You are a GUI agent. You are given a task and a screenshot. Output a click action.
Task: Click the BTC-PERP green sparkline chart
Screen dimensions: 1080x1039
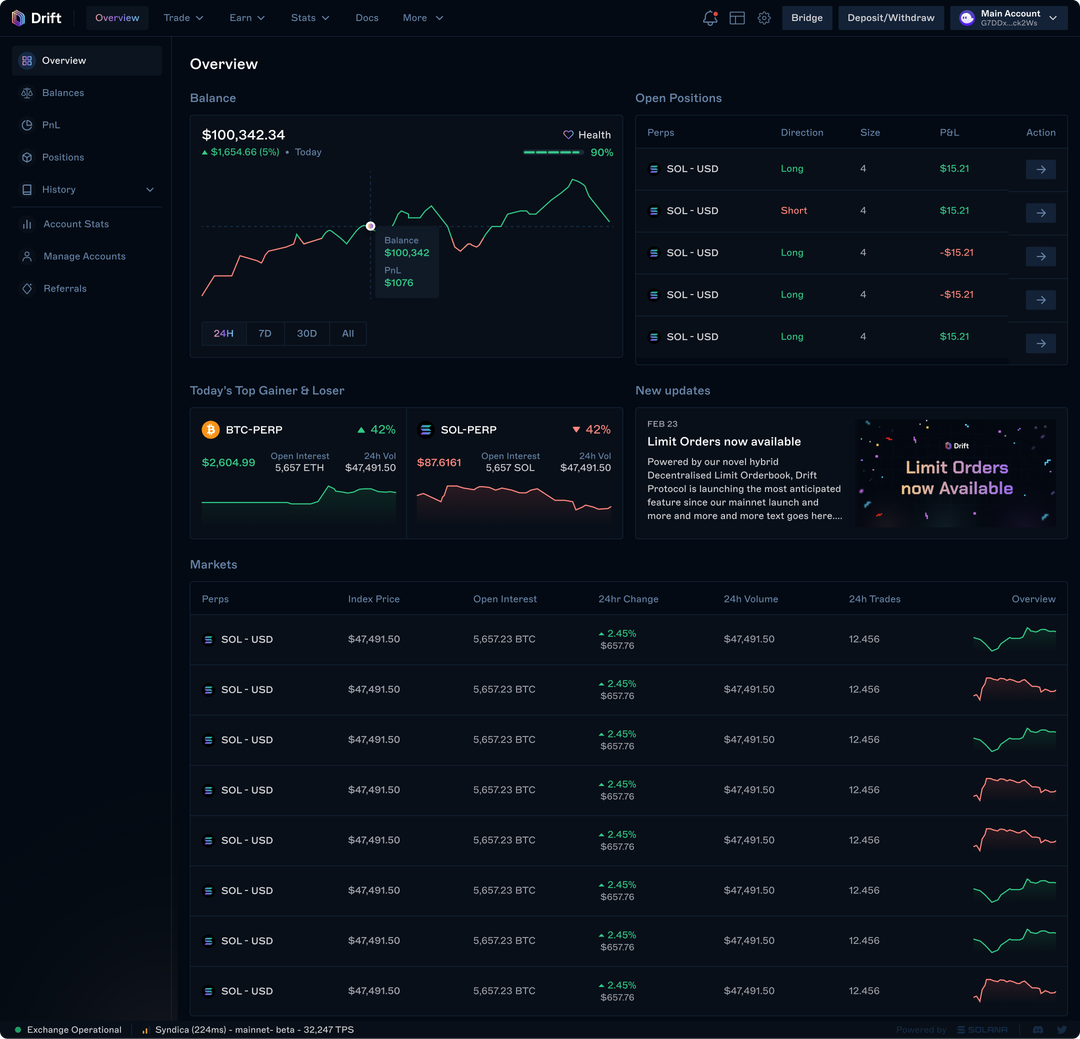point(298,502)
